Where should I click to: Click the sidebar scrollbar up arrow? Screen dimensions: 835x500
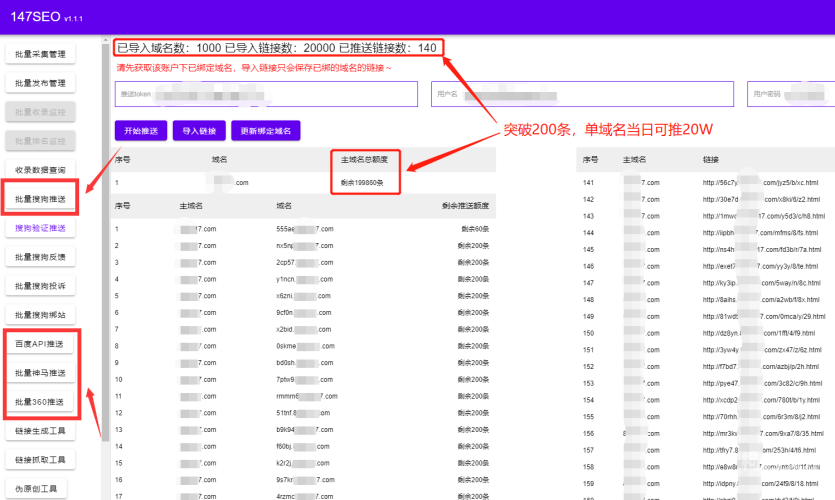point(105,39)
